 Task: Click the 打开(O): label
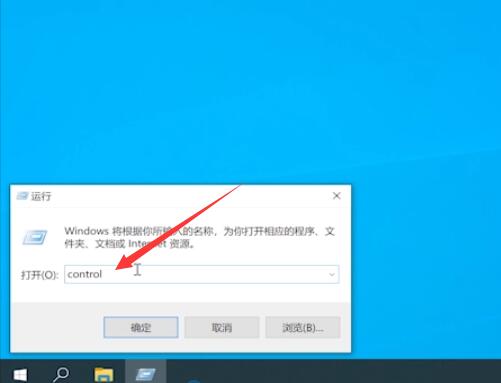click(x=40, y=275)
